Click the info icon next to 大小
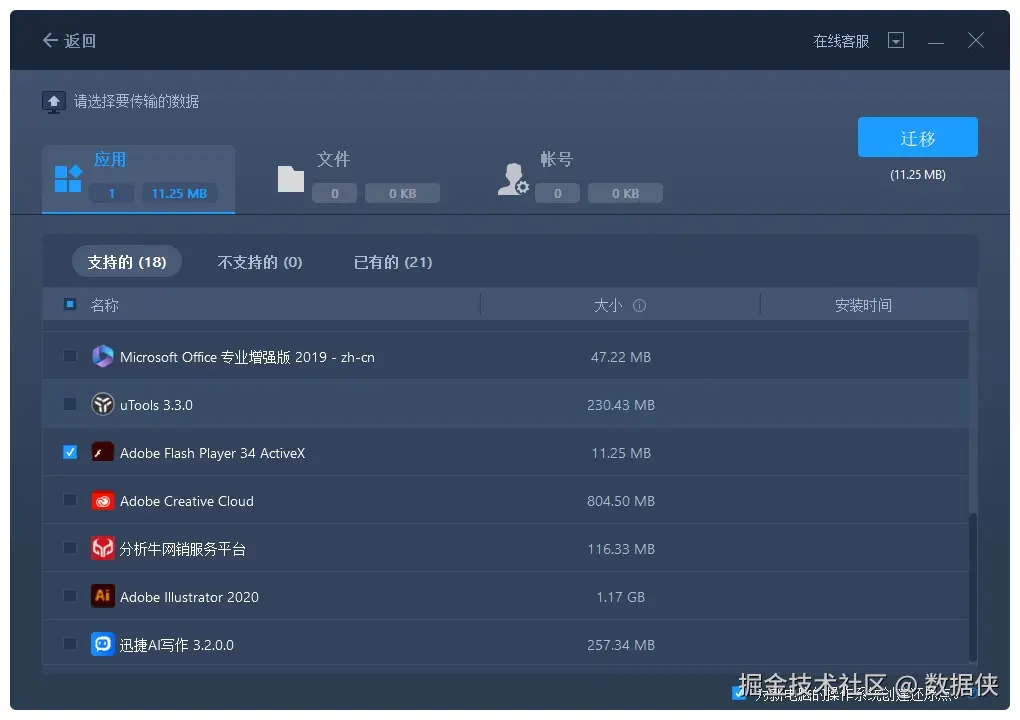 coord(639,305)
